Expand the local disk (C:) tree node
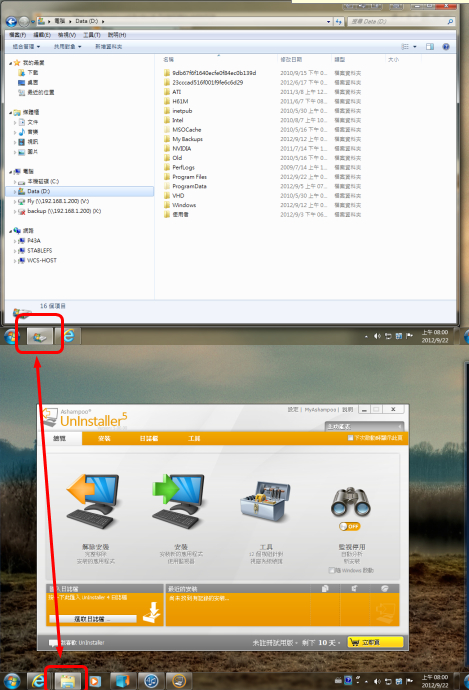 (x=15, y=182)
